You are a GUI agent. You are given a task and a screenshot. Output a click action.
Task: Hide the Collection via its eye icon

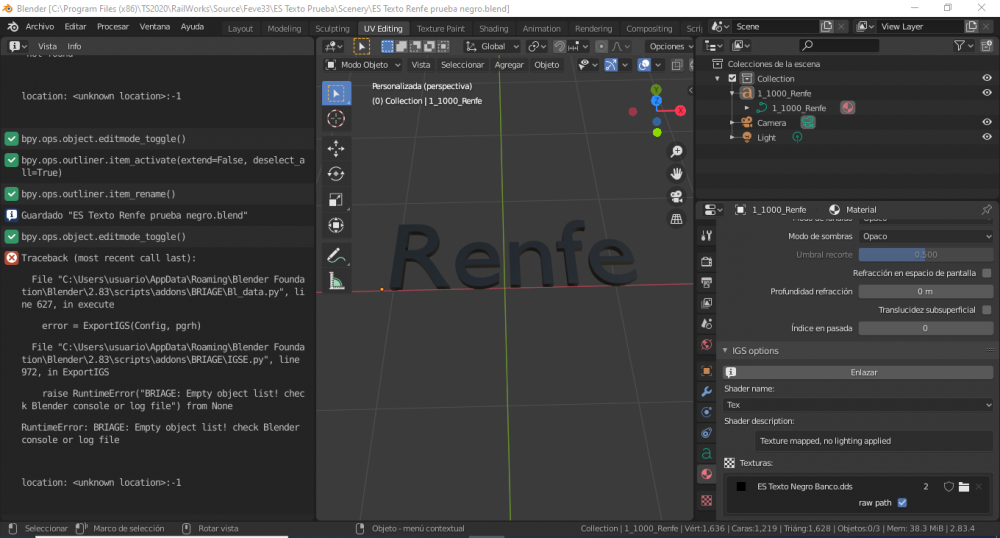tap(987, 78)
